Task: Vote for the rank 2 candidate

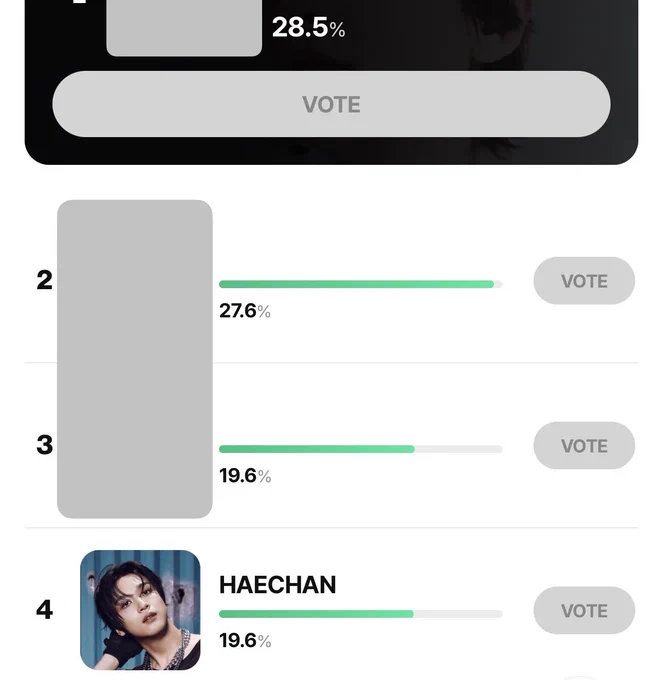Action: (x=584, y=281)
